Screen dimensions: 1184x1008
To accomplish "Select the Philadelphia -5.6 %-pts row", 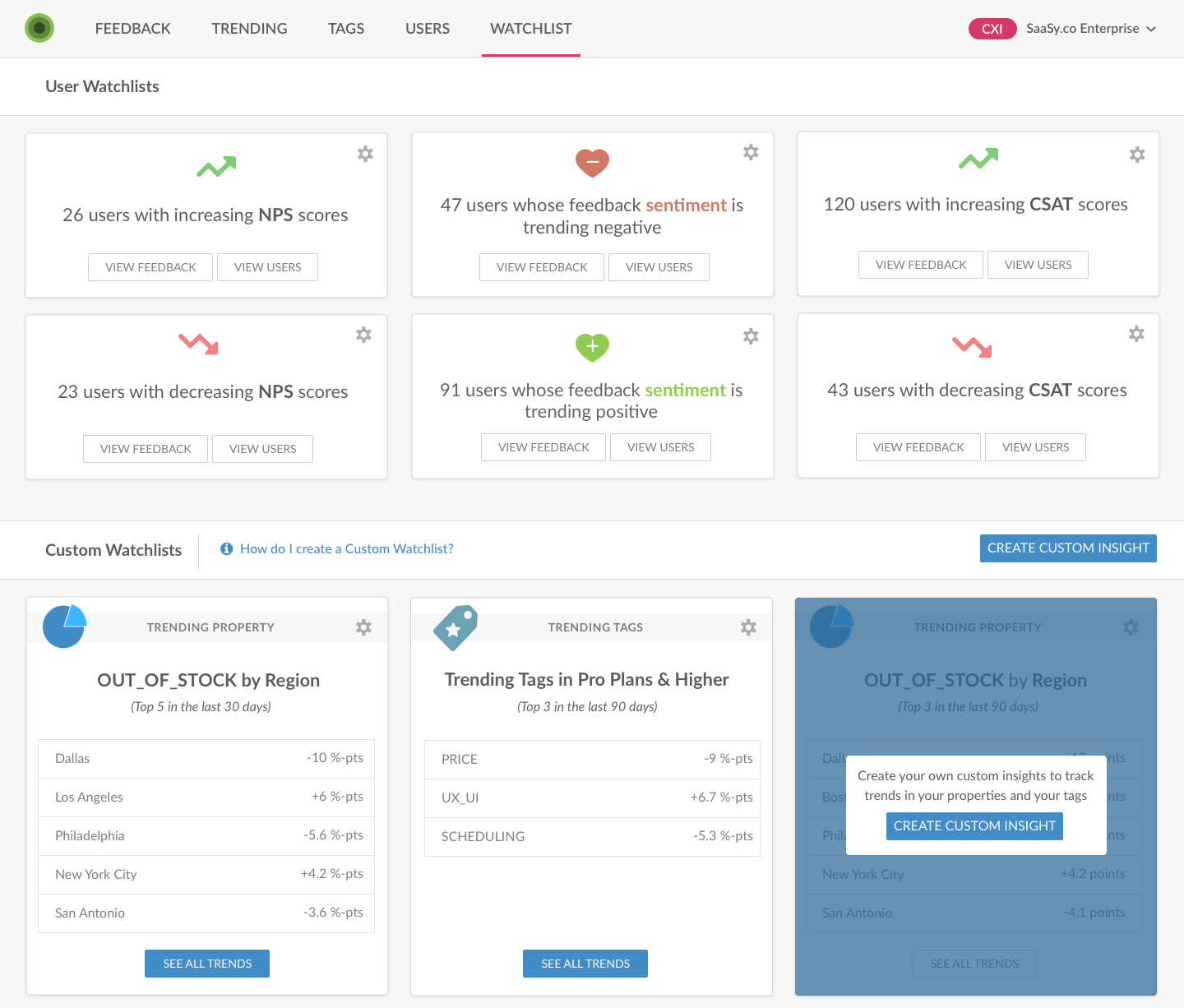I will click(x=206, y=836).
